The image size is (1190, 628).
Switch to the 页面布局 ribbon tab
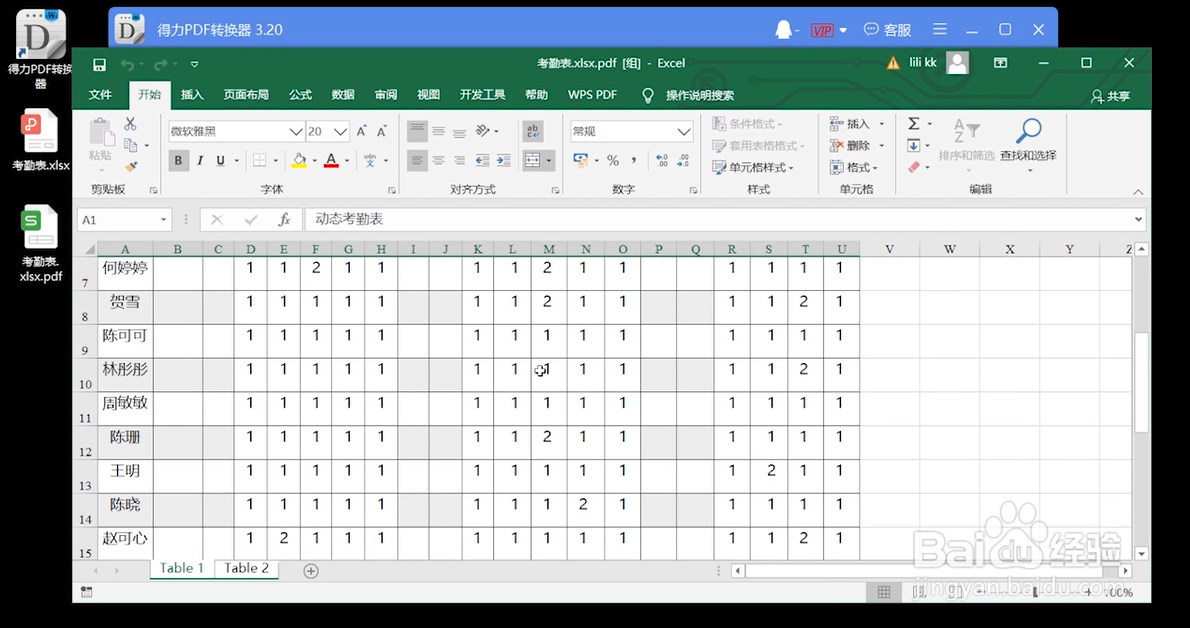(x=246, y=95)
